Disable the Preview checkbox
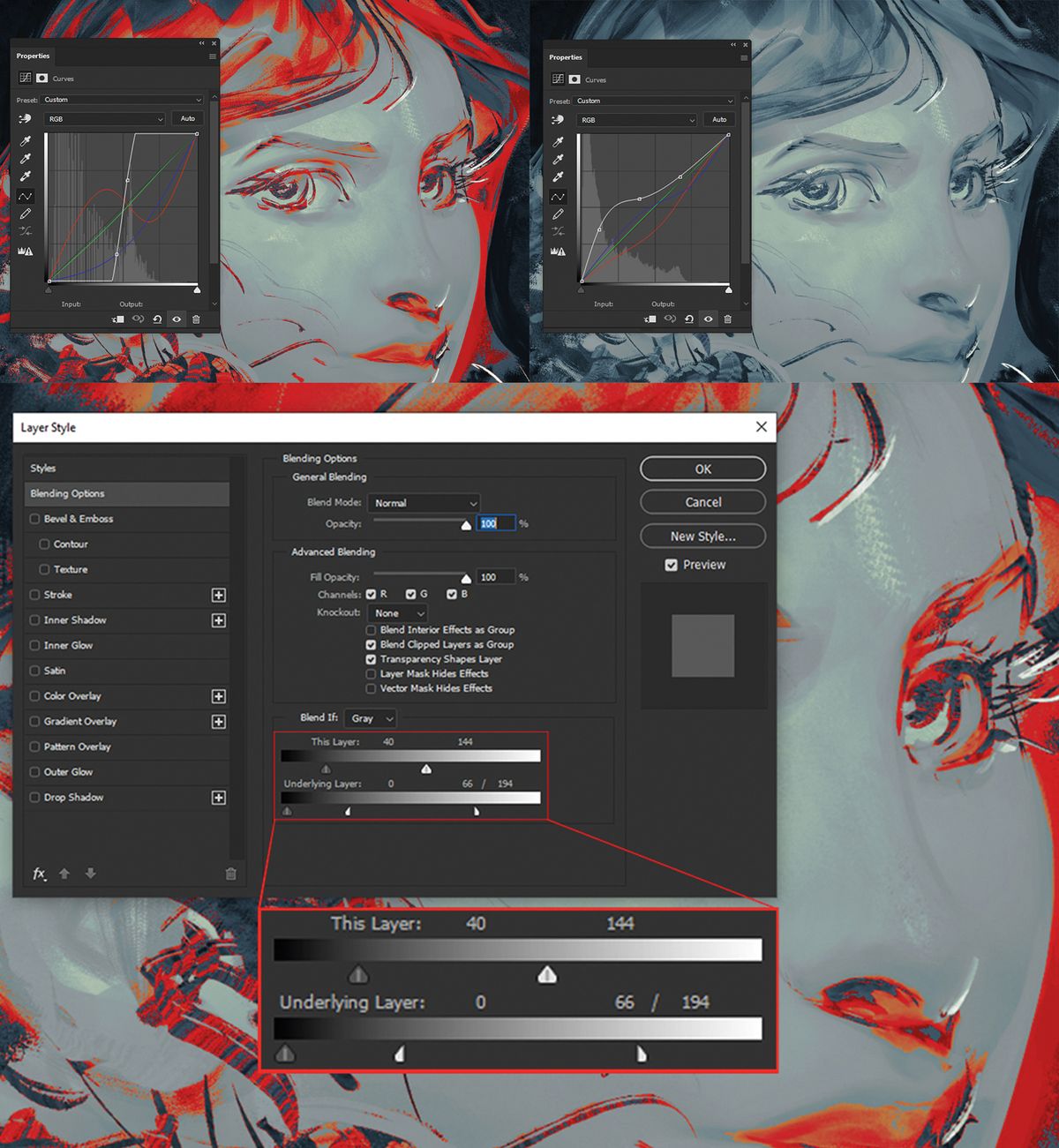The height and width of the screenshot is (1148, 1059). point(672,565)
